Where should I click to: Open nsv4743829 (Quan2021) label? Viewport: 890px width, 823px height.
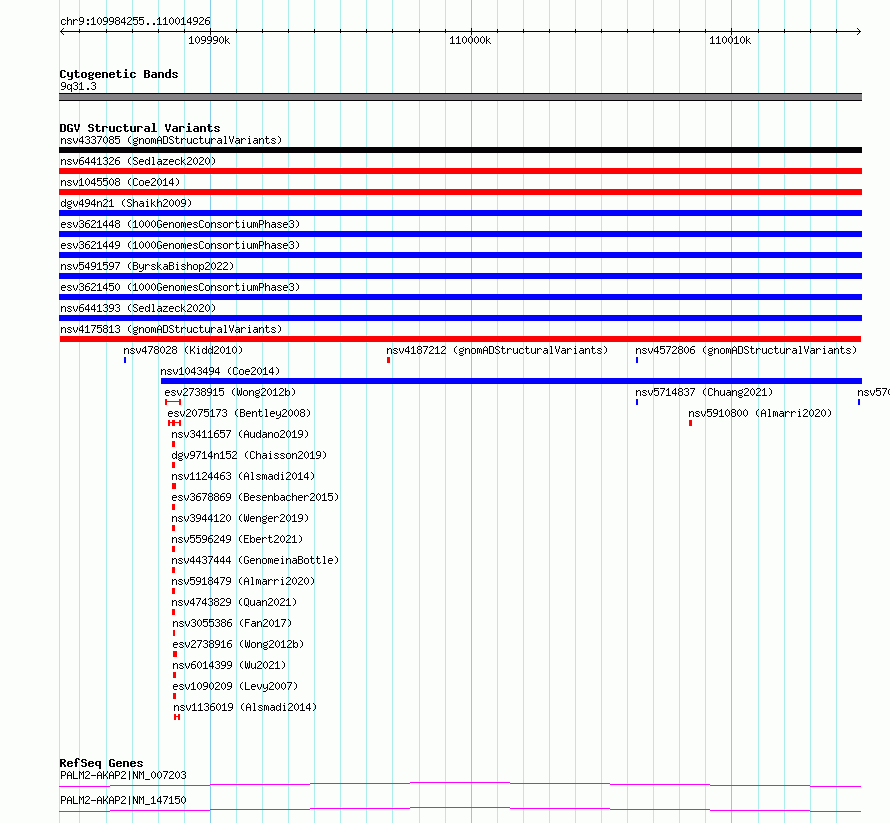pos(234,602)
